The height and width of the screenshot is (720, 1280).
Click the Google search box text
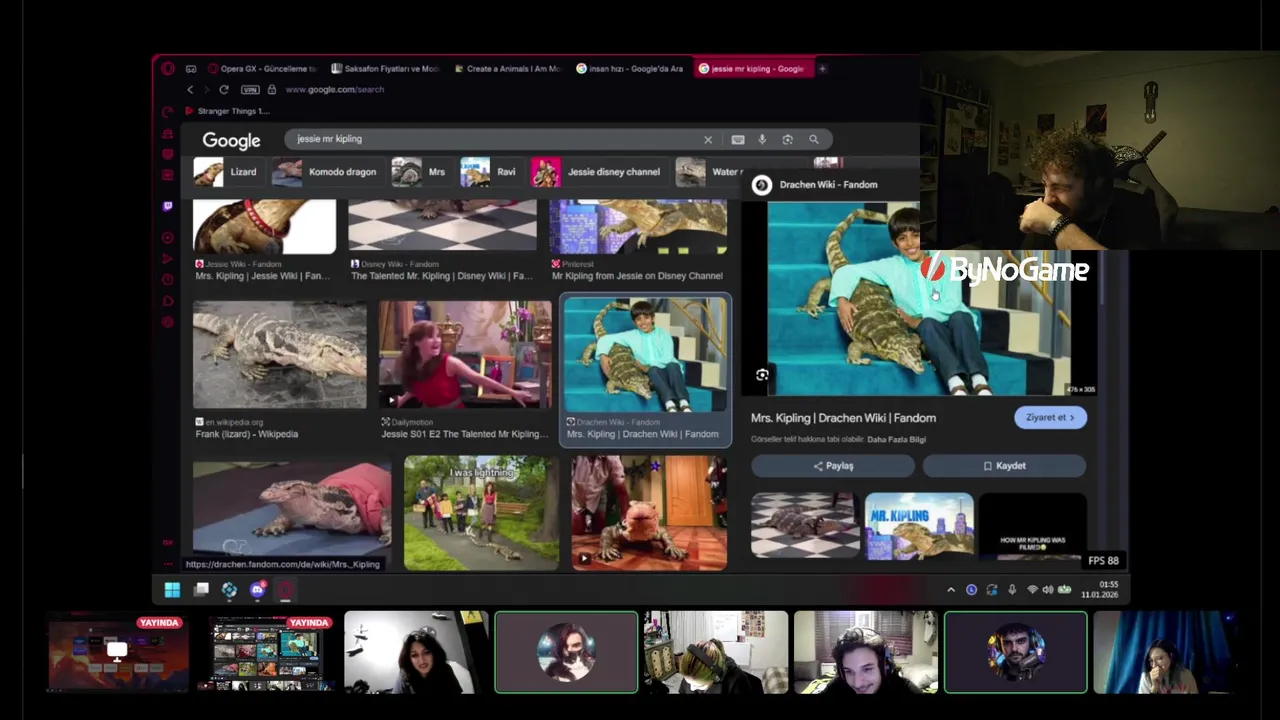click(x=329, y=139)
